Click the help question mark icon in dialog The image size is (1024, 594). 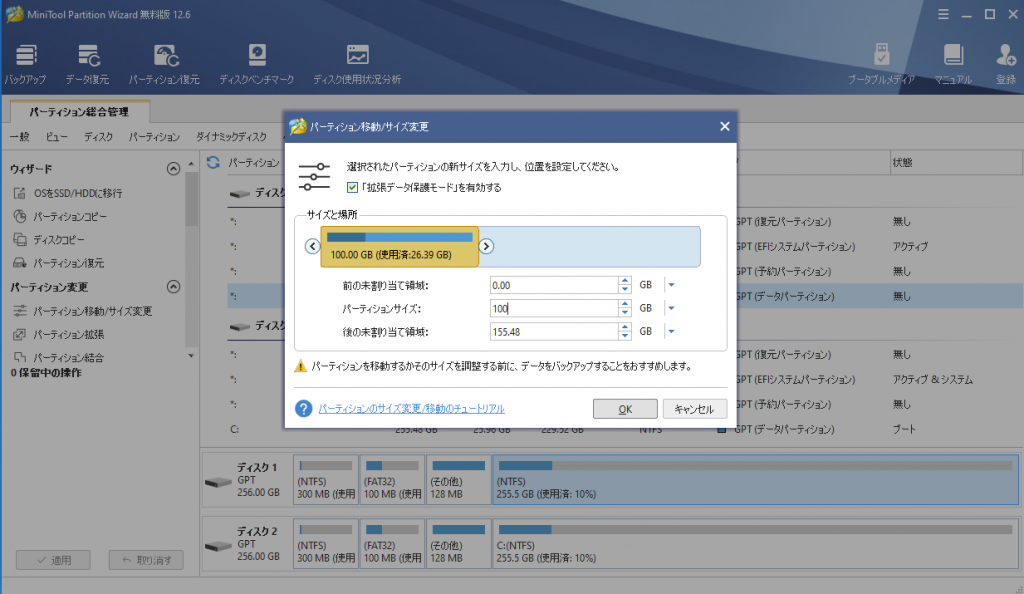303,409
